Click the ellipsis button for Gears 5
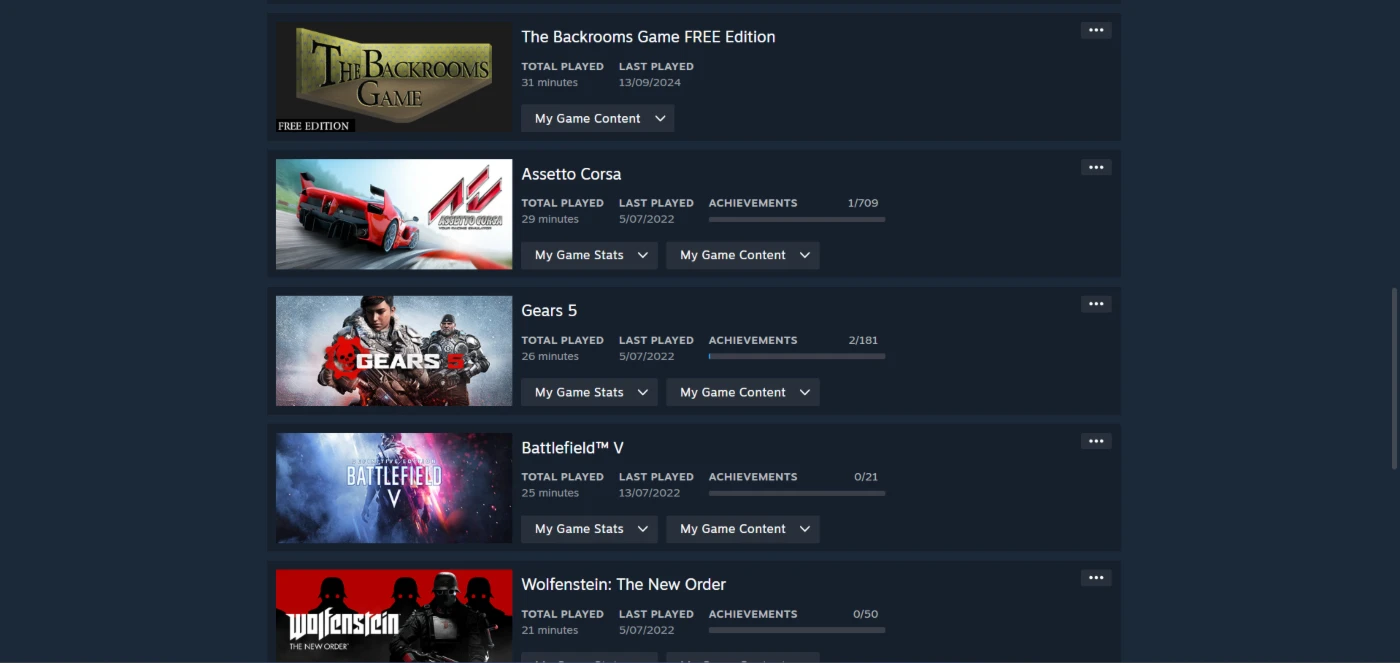The height and width of the screenshot is (663, 1400). point(1096,304)
